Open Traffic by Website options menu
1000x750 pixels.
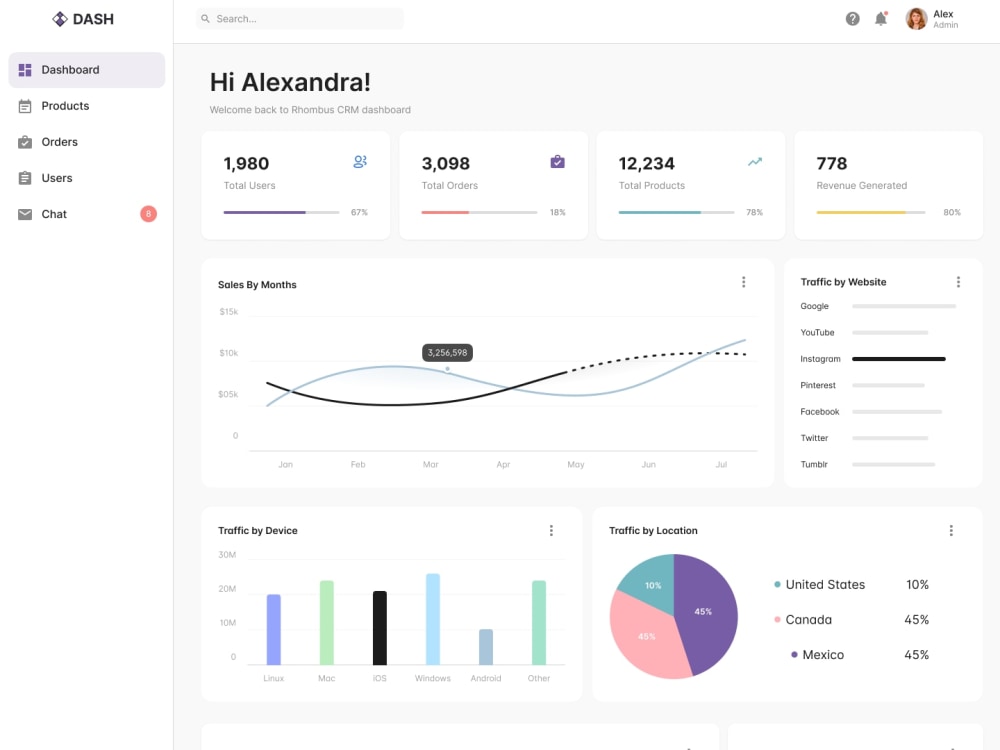(x=958, y=282)
